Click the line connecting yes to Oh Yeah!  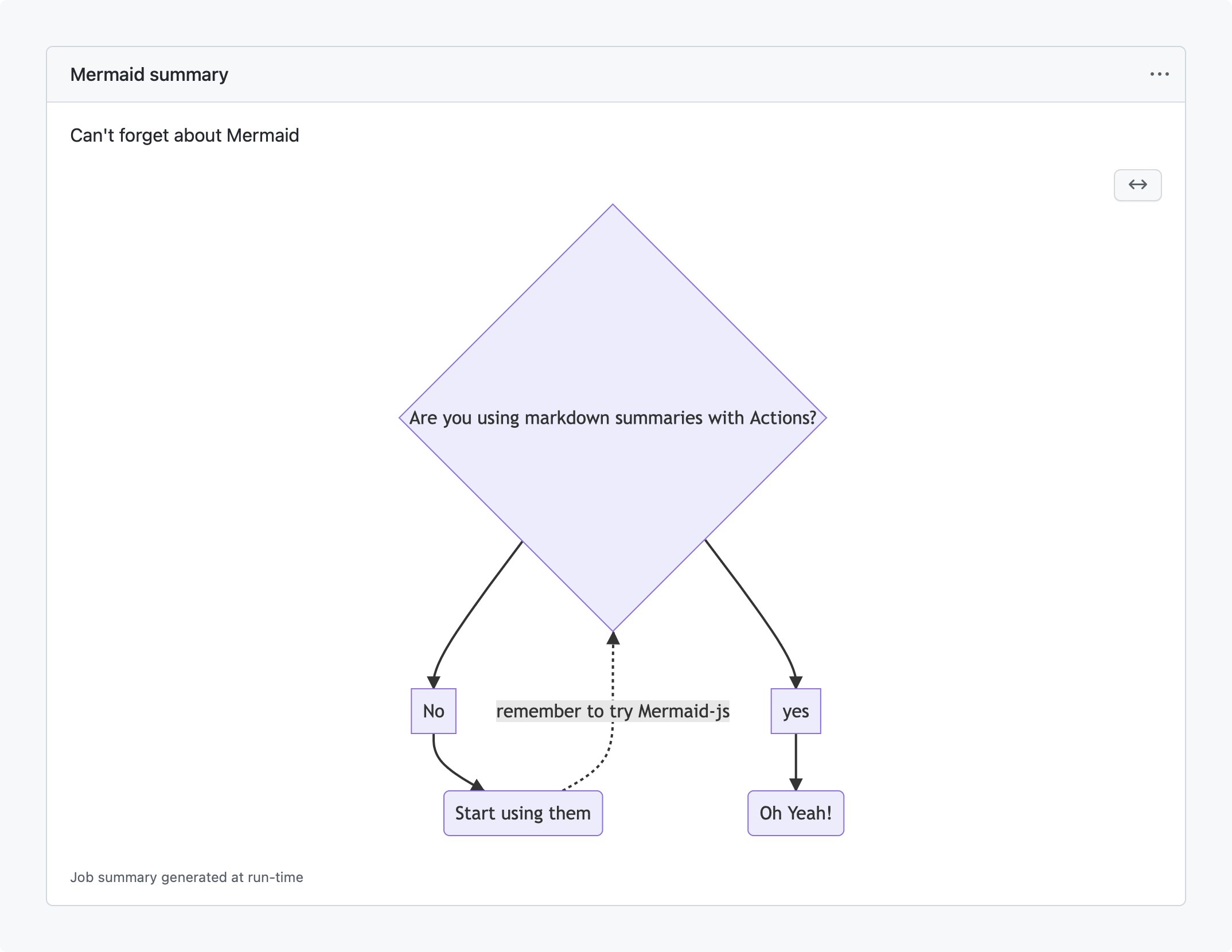[x=796, y=757]
